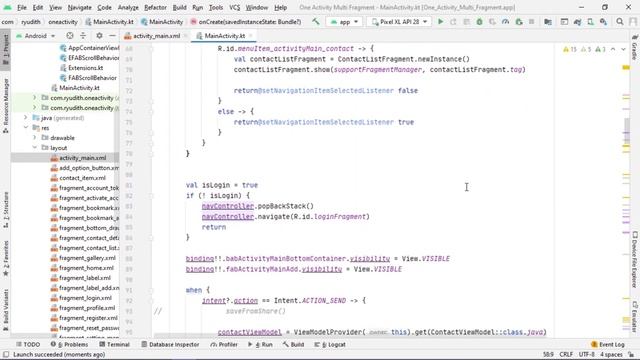Open the Problems tool window

pyautogui.click(x=70, y=344)
